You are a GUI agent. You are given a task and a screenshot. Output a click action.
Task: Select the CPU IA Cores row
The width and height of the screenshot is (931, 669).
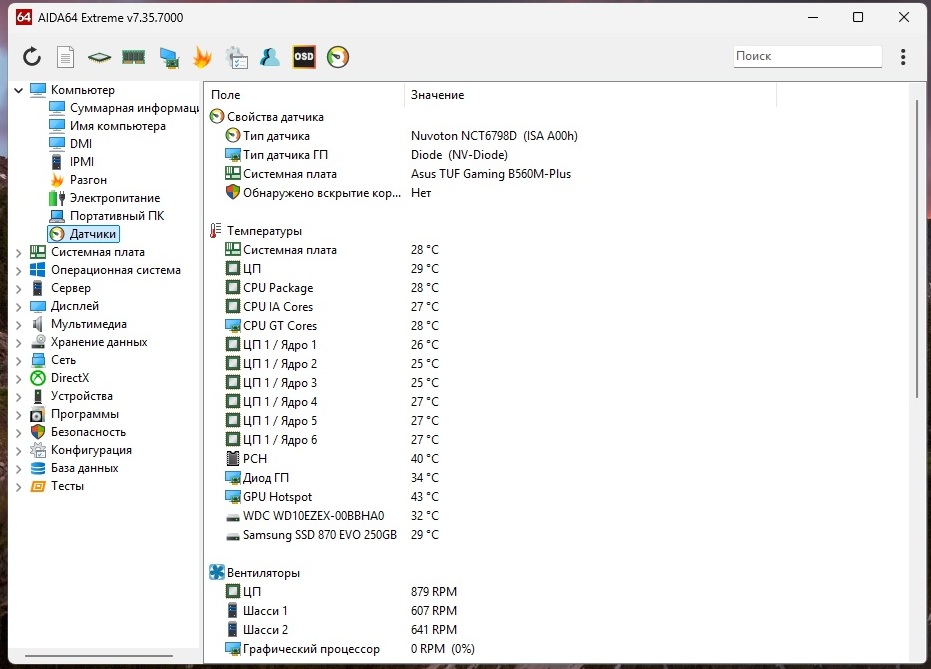point(331,307)
